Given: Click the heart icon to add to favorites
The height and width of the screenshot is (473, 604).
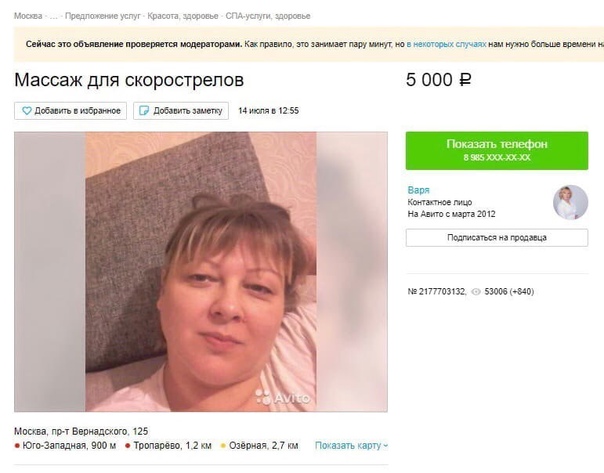Looking at the screenshot, I should (x=27, y=111).
